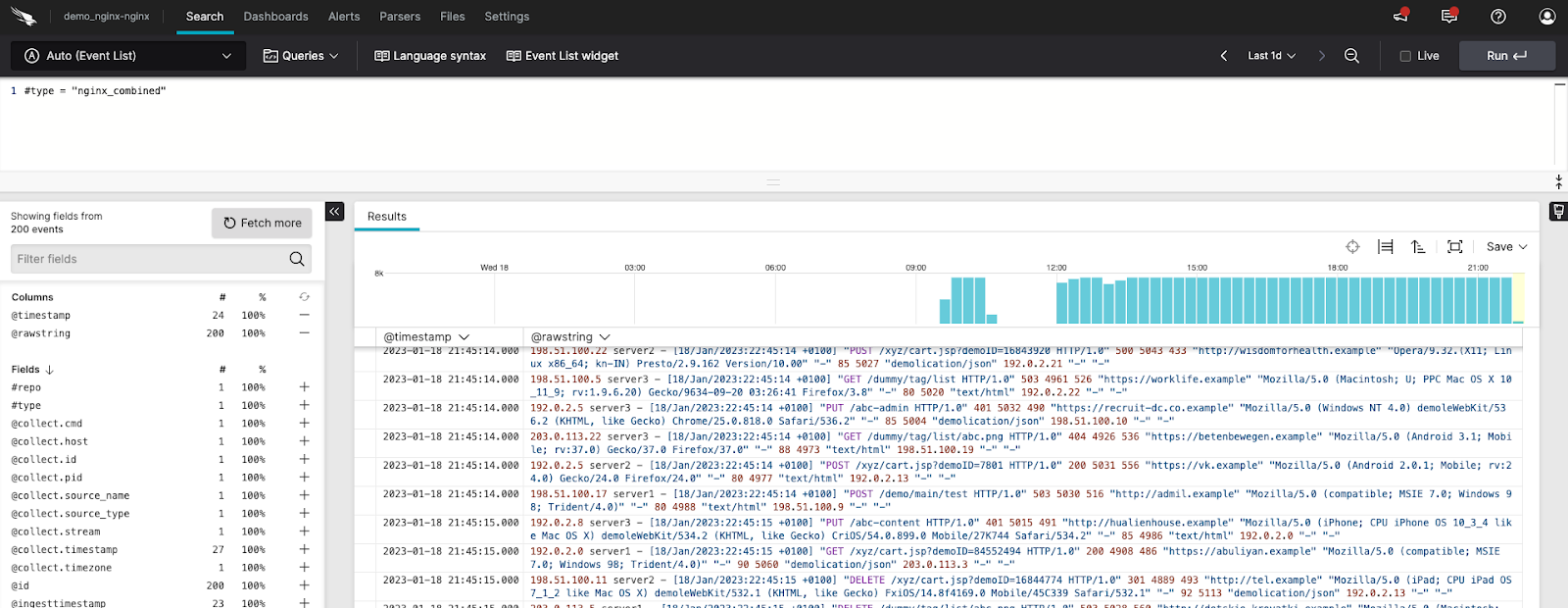Sort the Fields list via arrow

tap(50, 370)
